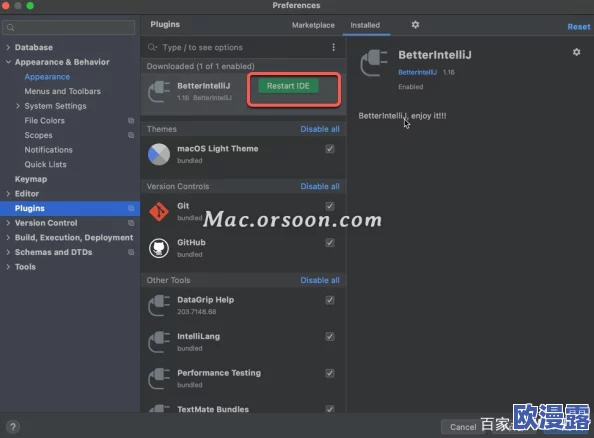Expand the Version Control node
The height and width of the screenshot is (438, 594).
(8, 223)
